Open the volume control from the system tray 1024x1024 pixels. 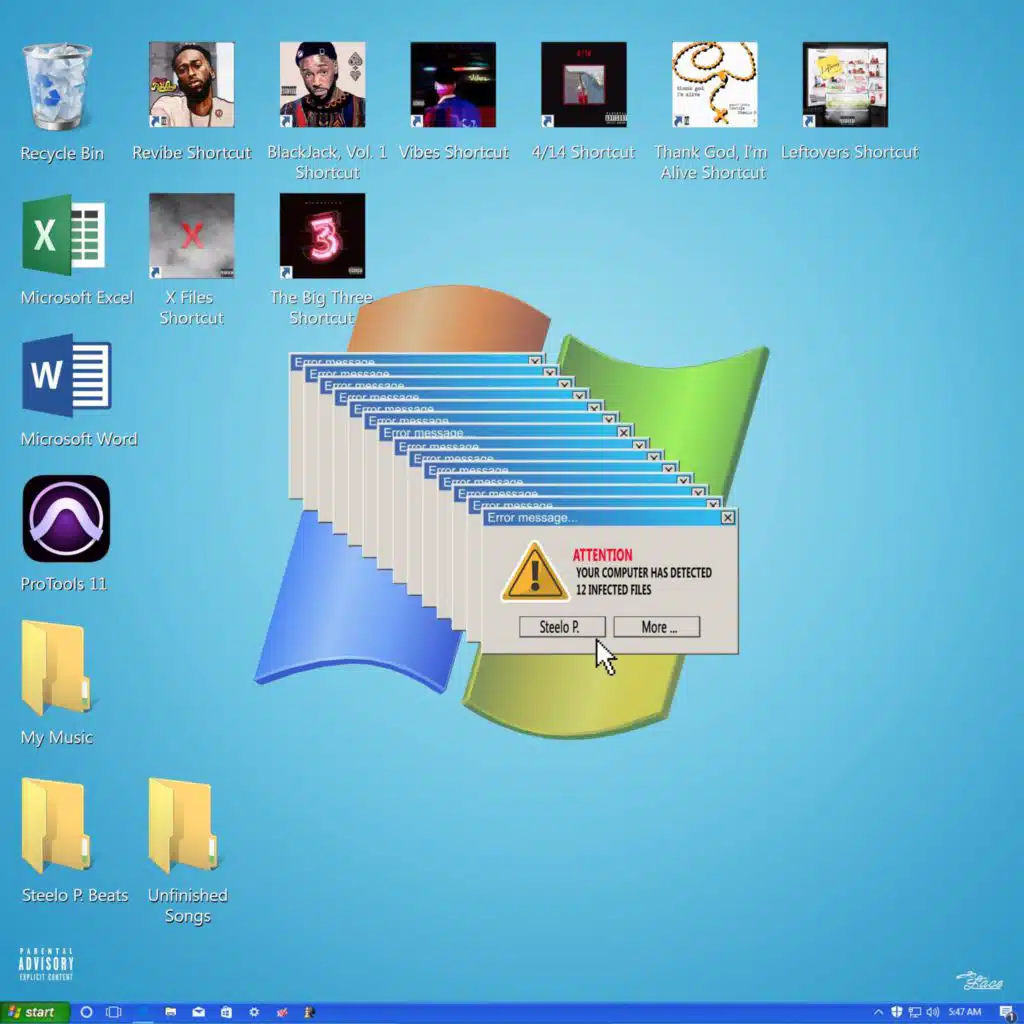[932, 1011]
